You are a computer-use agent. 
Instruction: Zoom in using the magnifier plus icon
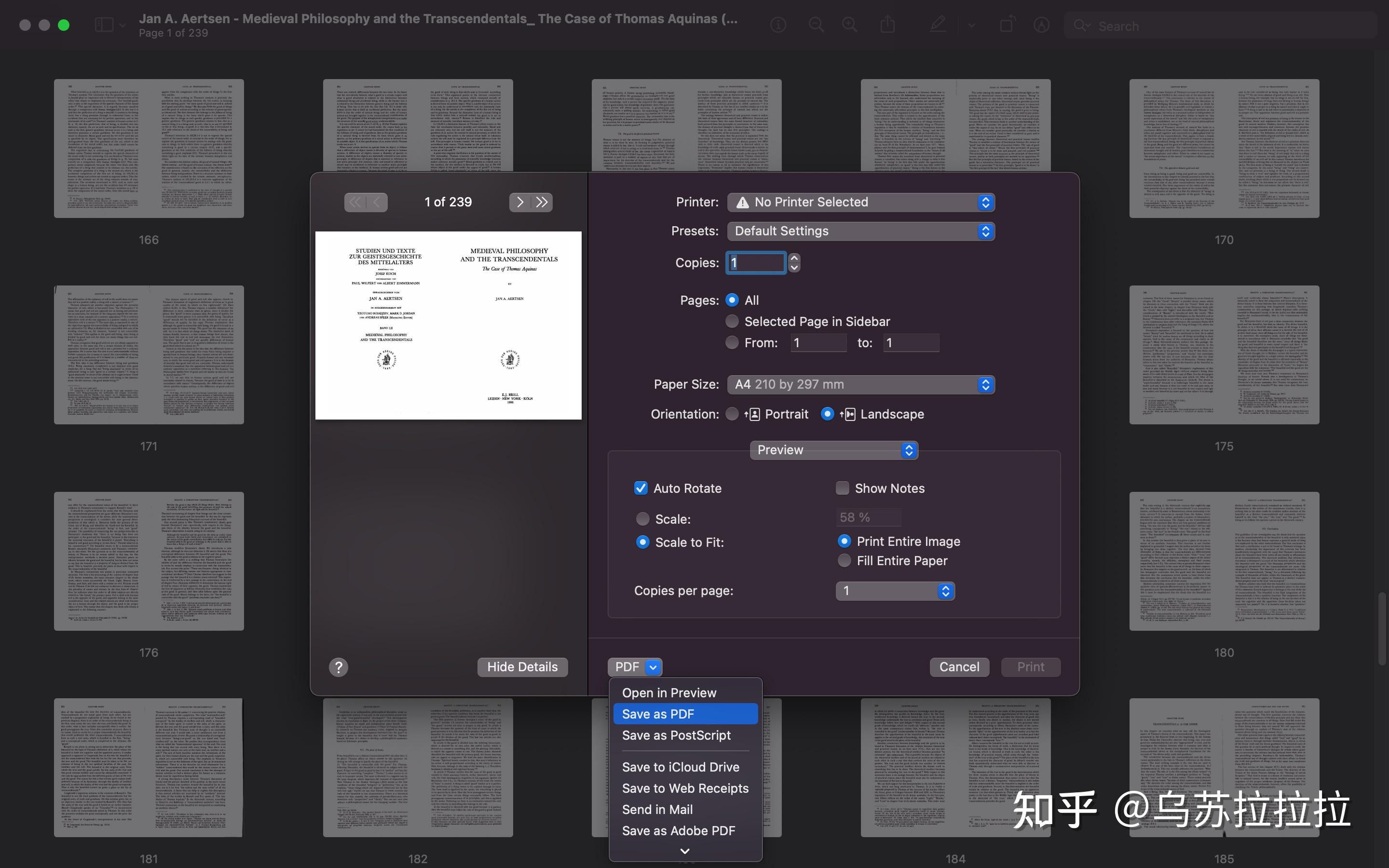click(849, 25)
